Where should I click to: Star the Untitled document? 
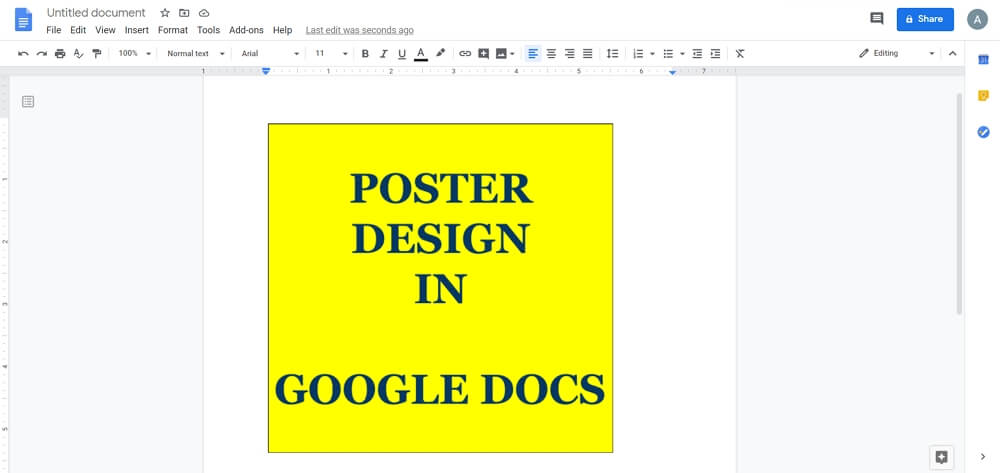point(165,13)
